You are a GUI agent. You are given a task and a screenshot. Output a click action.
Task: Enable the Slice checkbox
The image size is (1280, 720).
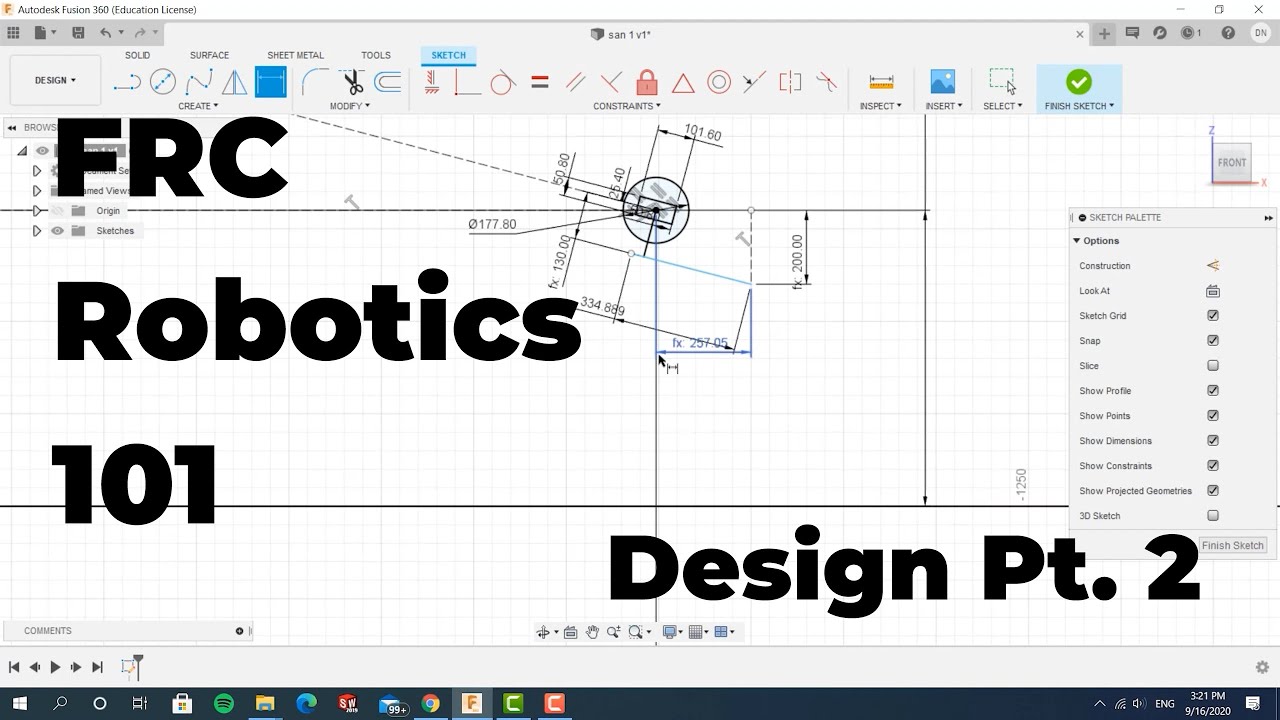[x=1213, y=366]
